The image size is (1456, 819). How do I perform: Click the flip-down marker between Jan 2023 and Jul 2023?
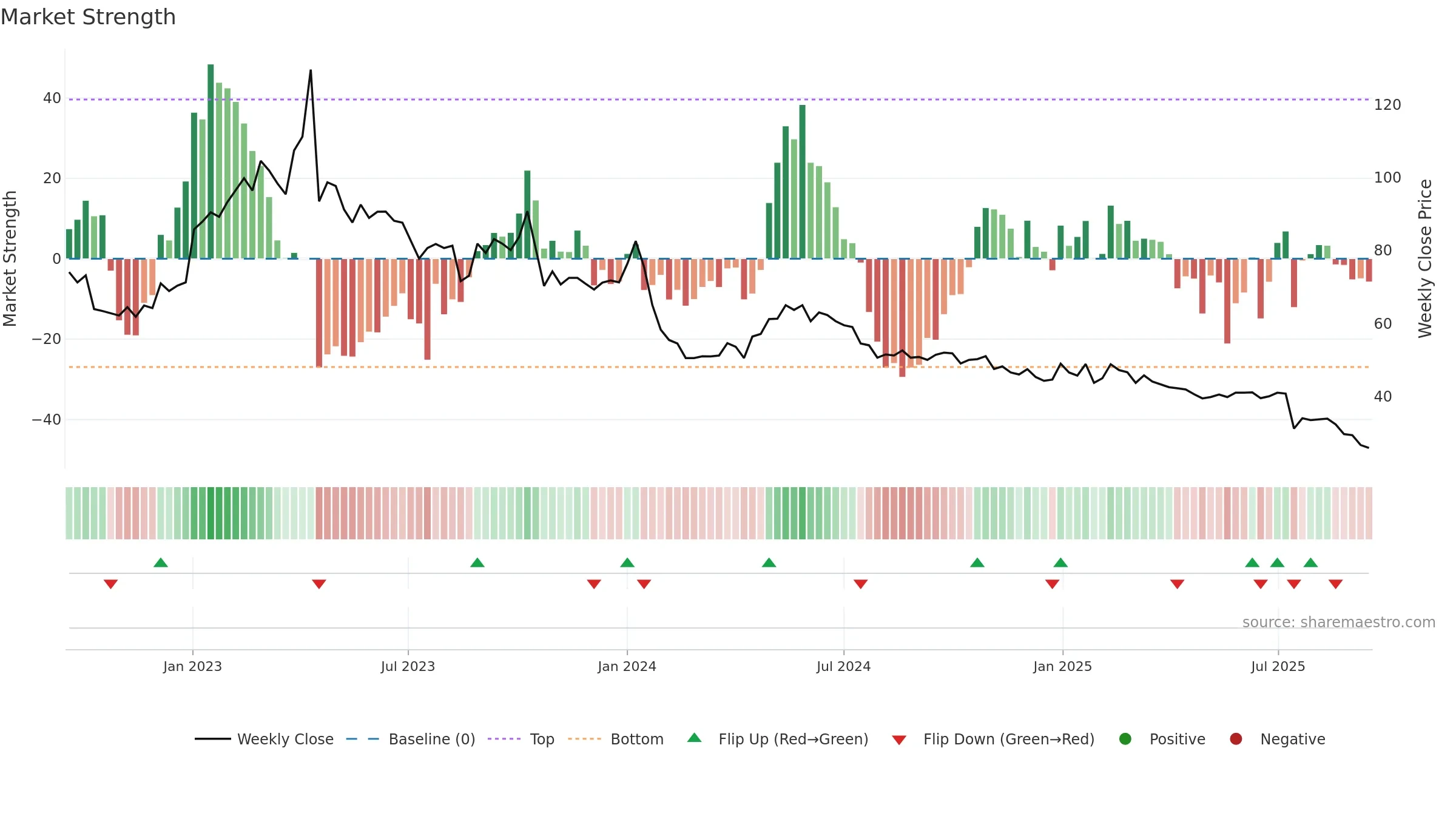point(319,584)
